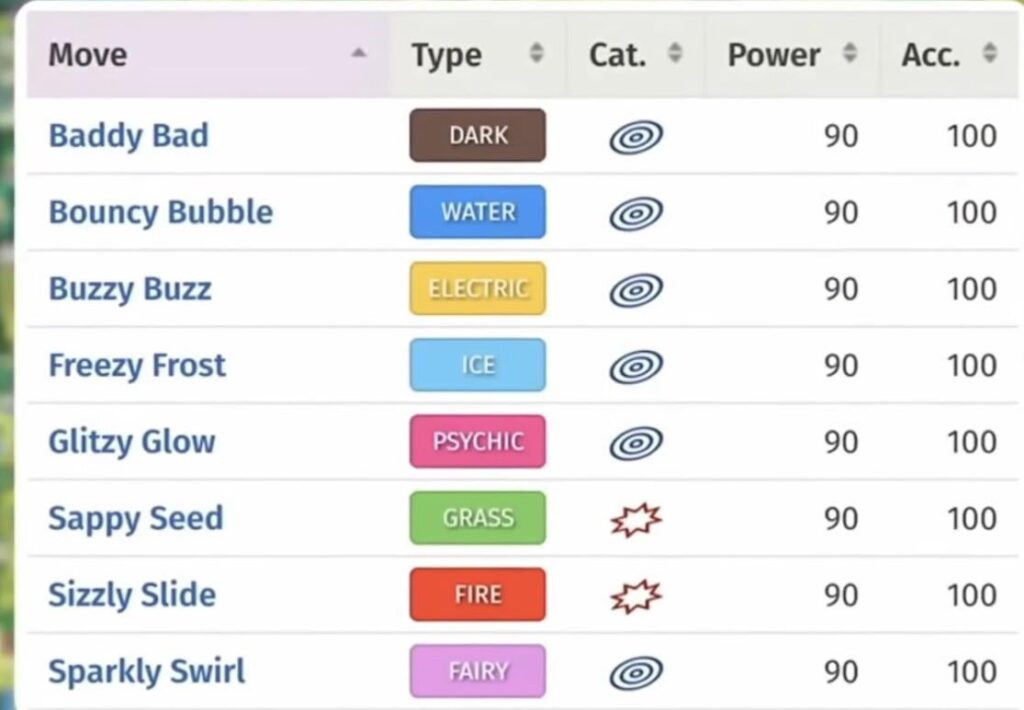Click the physical category icon for Sizzly Slide
The width and height of the screenshot is (1024, 710).
click(636, 594)
